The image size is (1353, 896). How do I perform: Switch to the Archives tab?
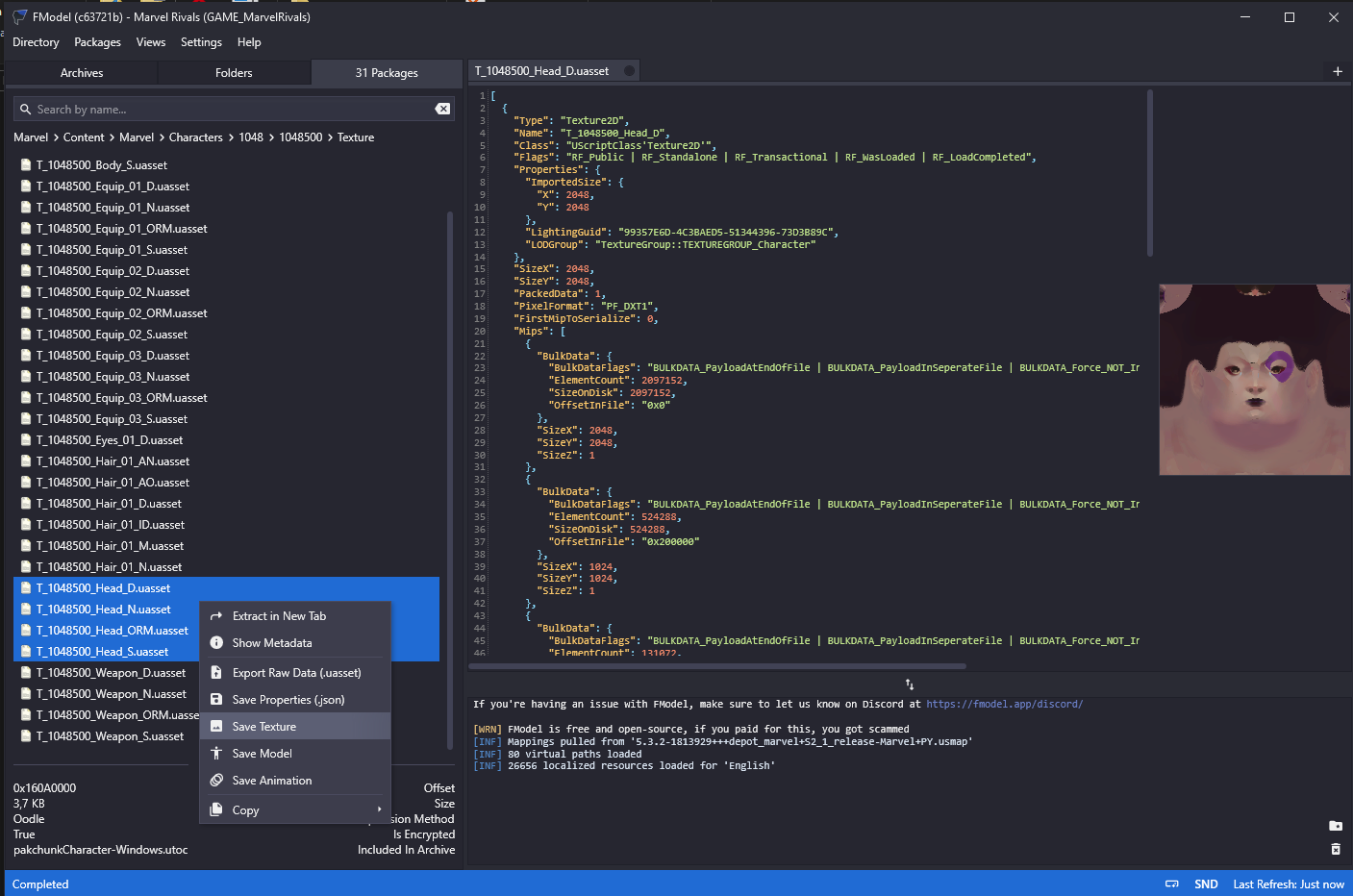pyautogui.click(x=82, y=73)
